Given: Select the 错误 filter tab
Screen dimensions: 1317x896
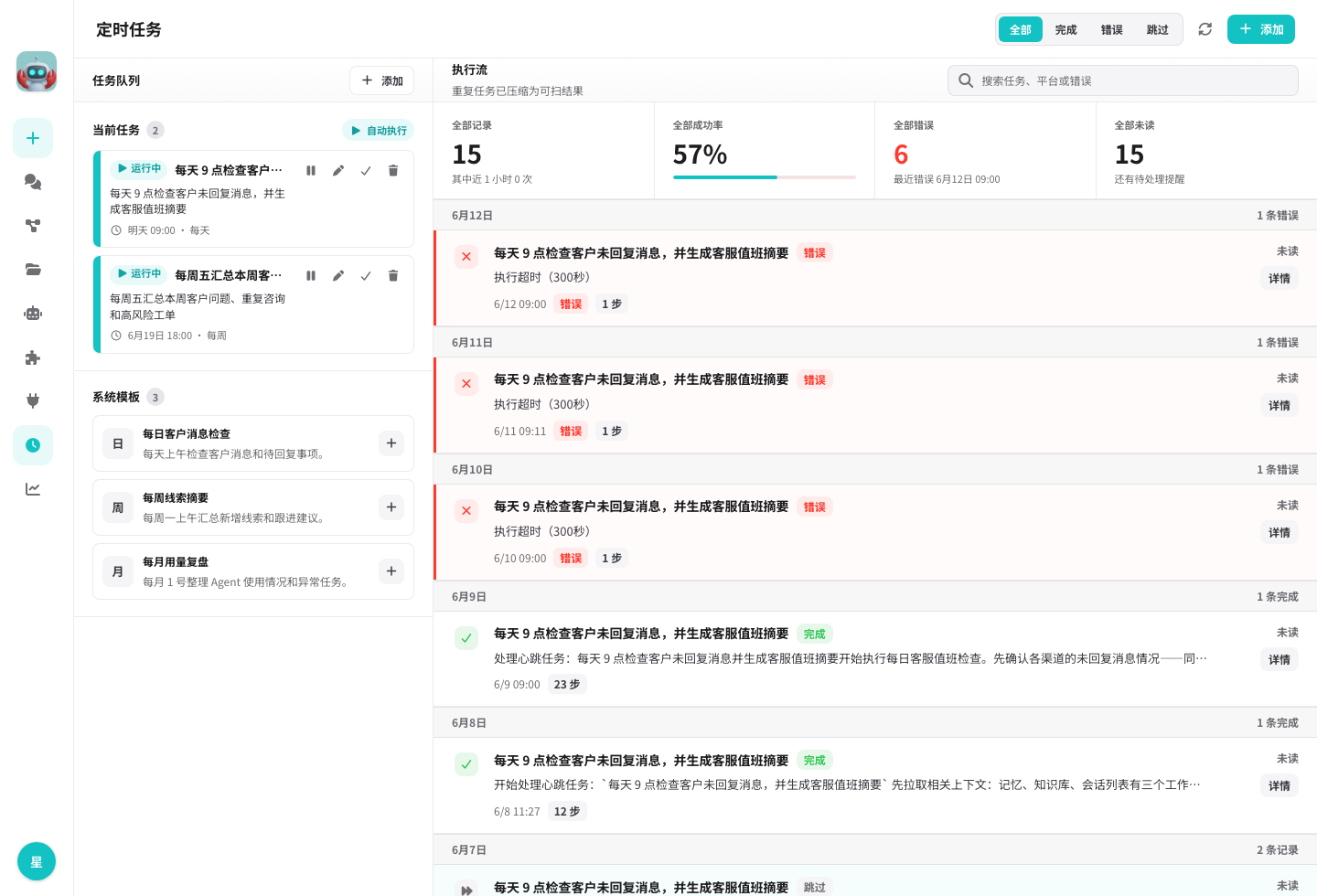Looking at the screenshot, I should click(1112, 30).
